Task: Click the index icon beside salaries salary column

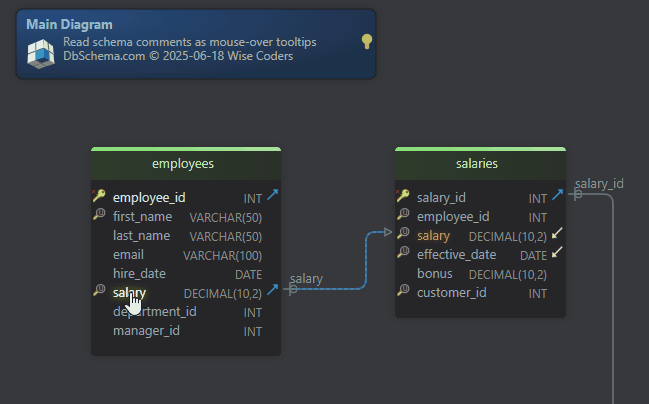Action: pyautogui.click(x=403, y=233)
